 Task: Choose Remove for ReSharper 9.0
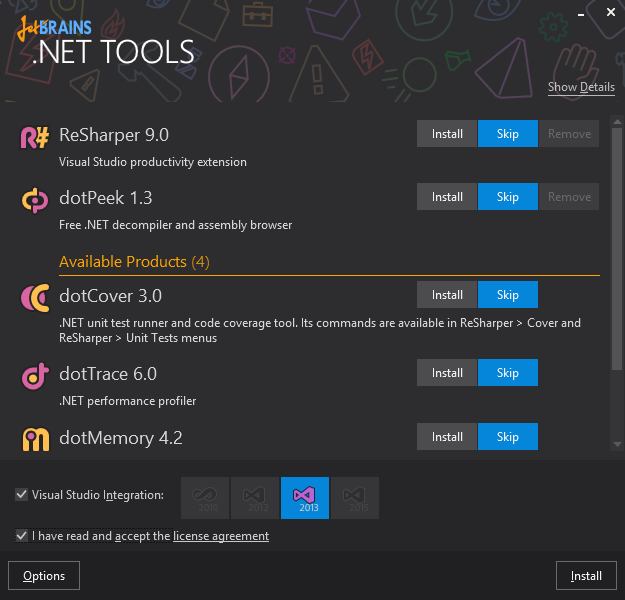[569, 134]
